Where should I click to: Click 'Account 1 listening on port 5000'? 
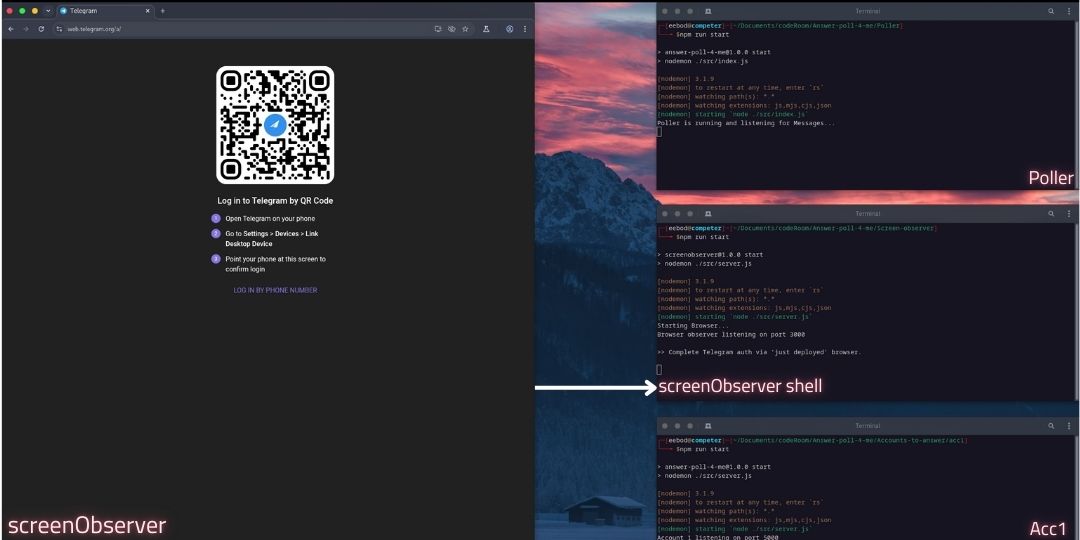point(718,537)
